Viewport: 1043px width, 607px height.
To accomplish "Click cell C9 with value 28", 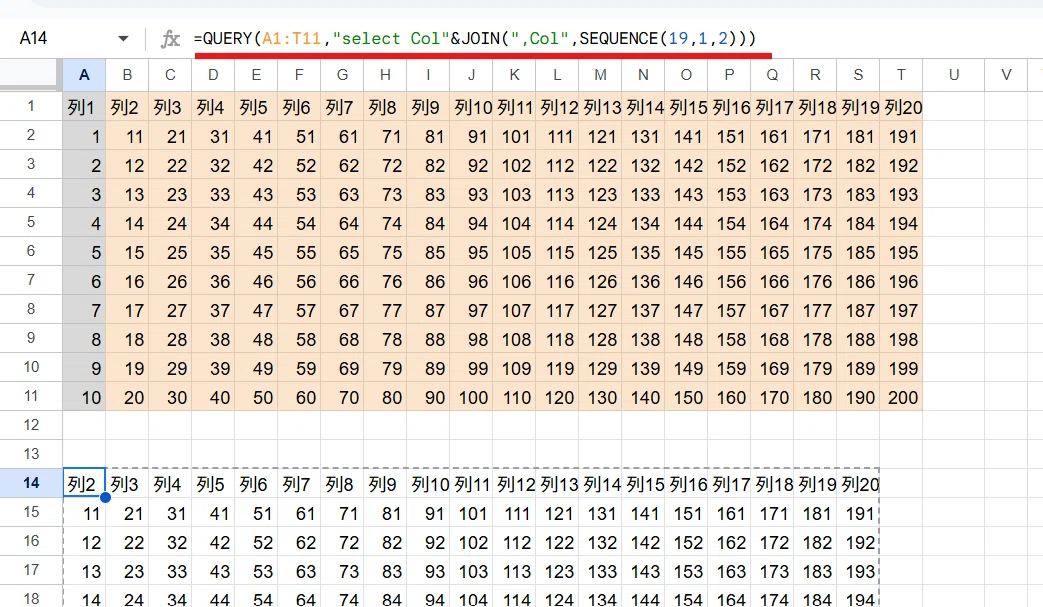I will [170, 339].
